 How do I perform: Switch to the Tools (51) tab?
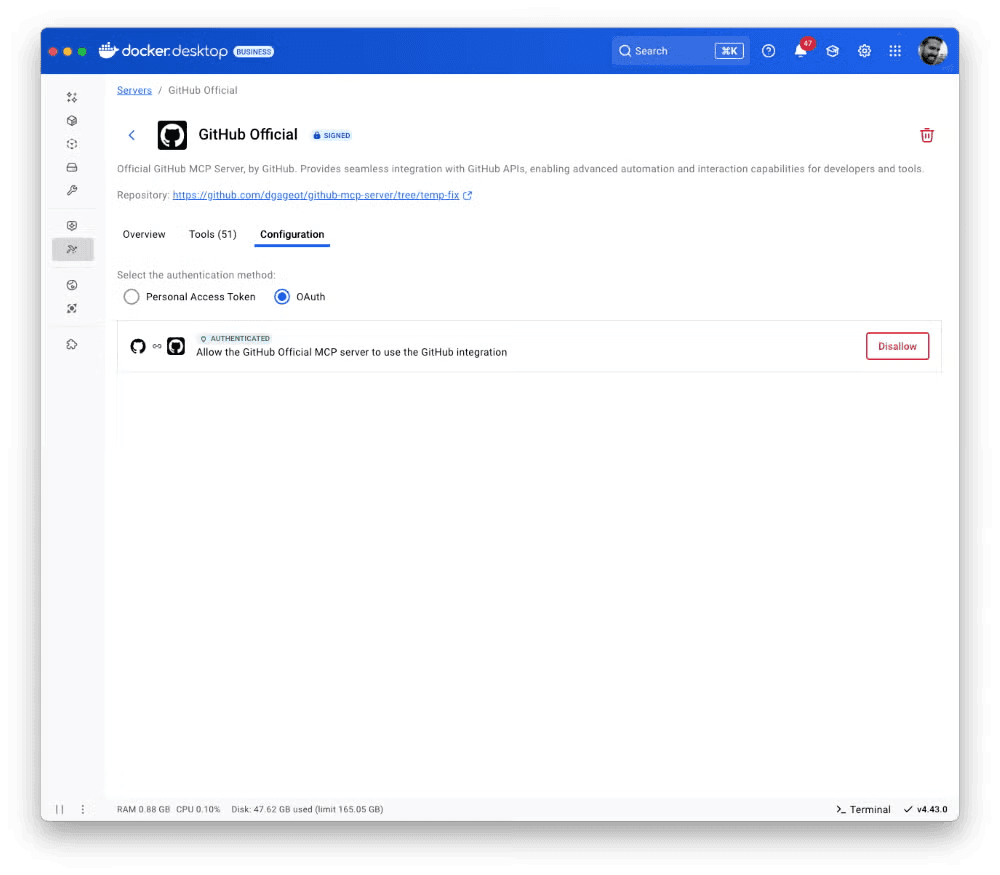point(212,234)
